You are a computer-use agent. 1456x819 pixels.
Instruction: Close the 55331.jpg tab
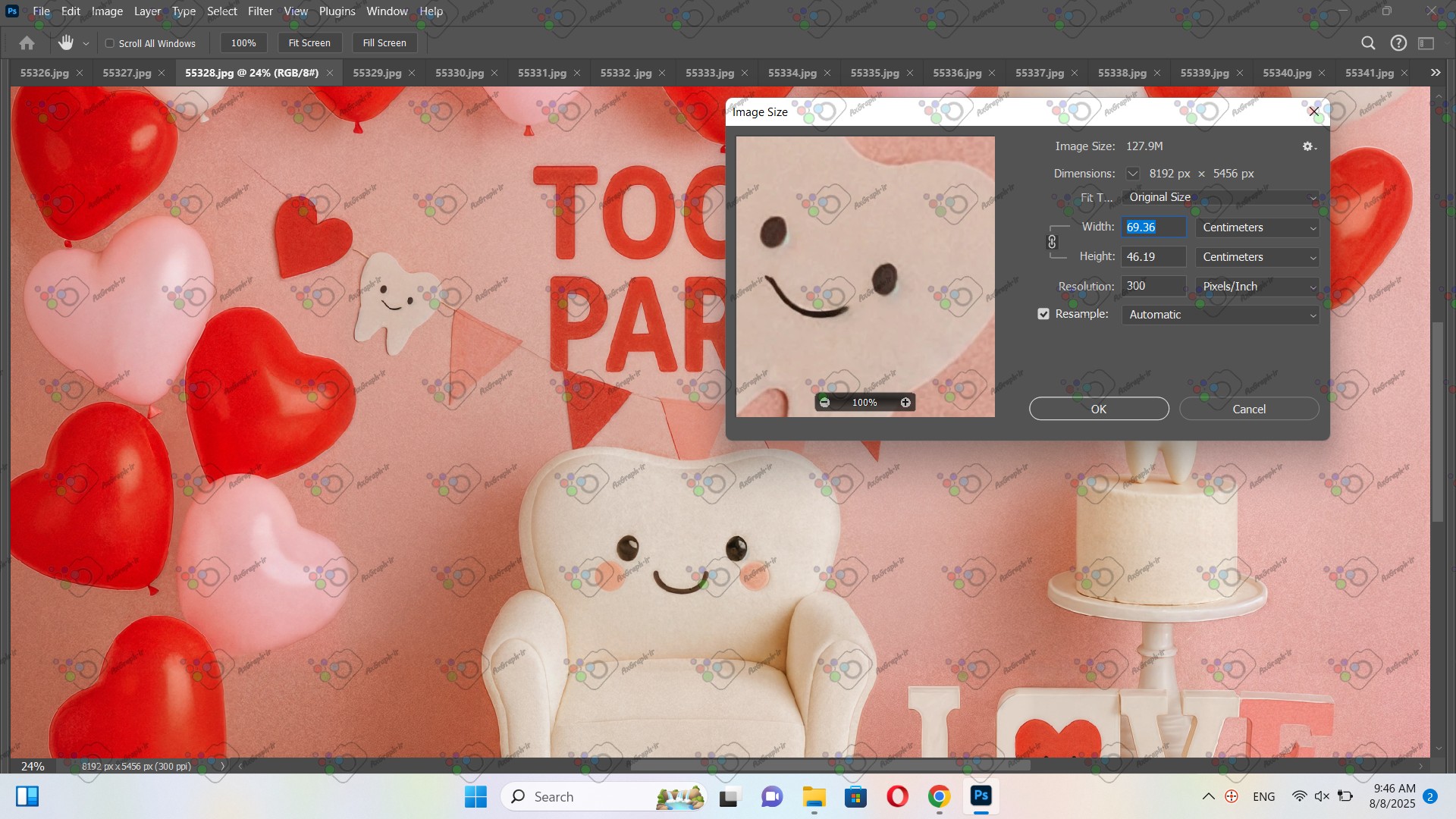(x=577, y=73)
